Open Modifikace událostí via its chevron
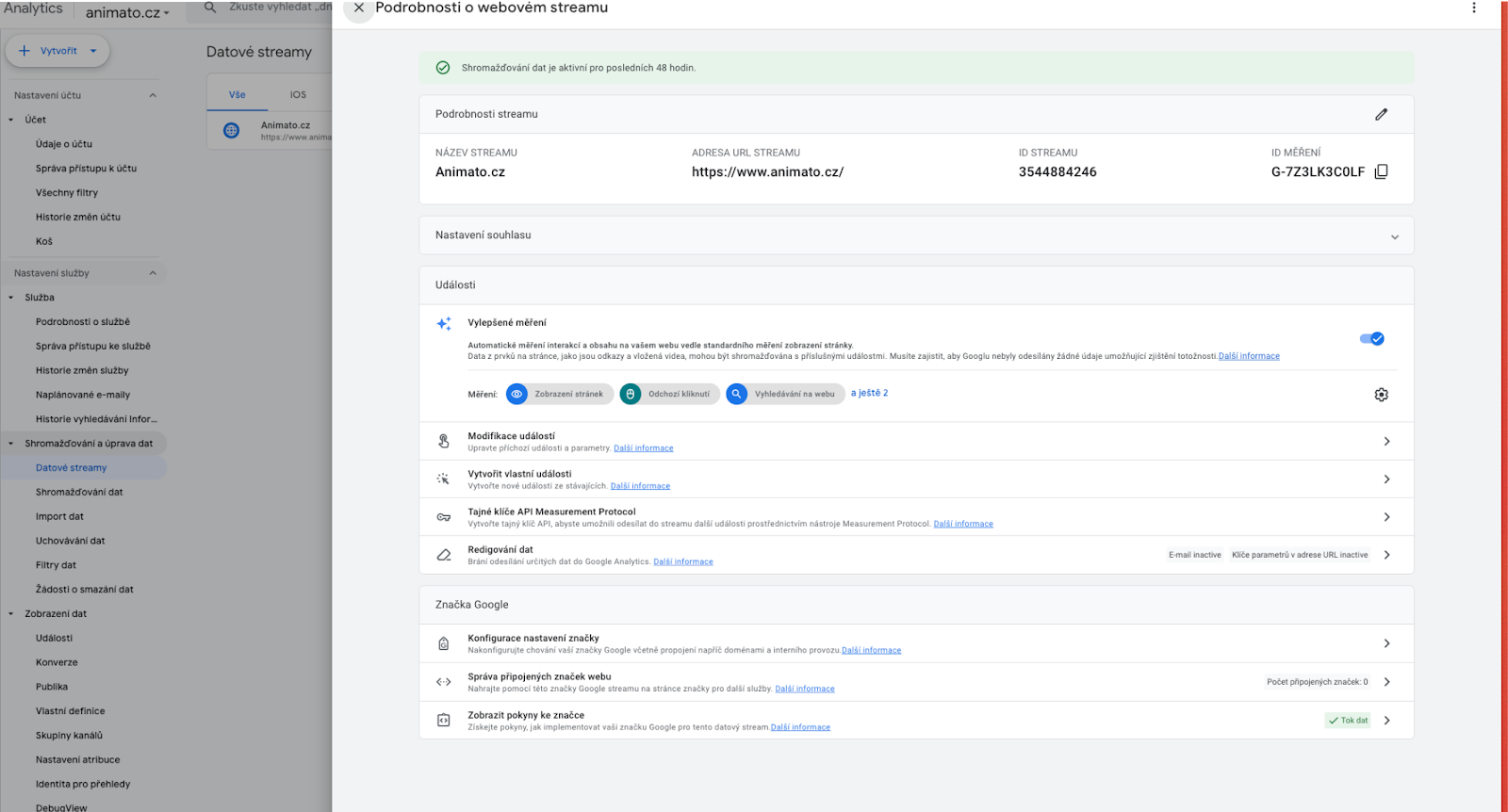This screenshot has width=1508, height=812. point(1386,441)
